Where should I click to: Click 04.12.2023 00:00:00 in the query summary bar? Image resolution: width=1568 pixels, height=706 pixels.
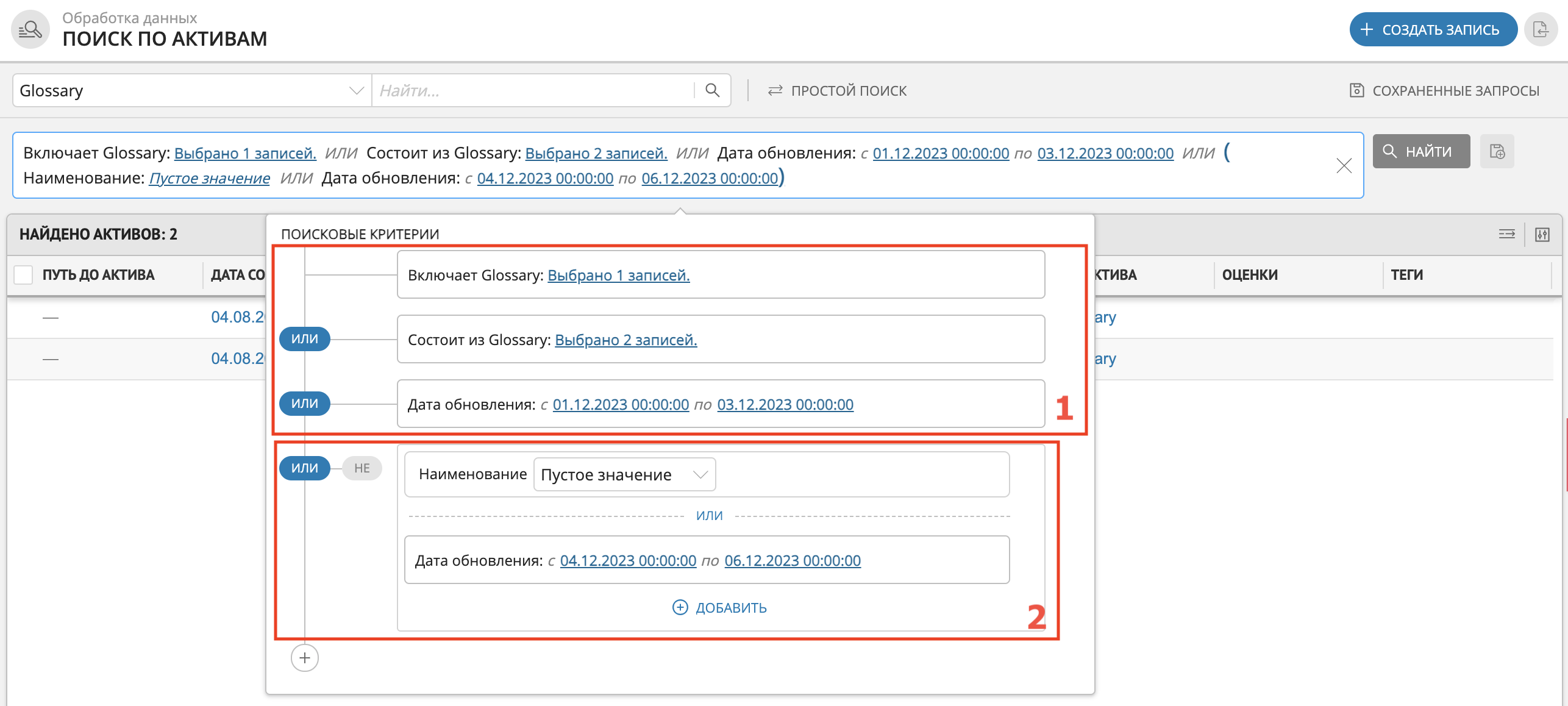(x=545, y=178)
